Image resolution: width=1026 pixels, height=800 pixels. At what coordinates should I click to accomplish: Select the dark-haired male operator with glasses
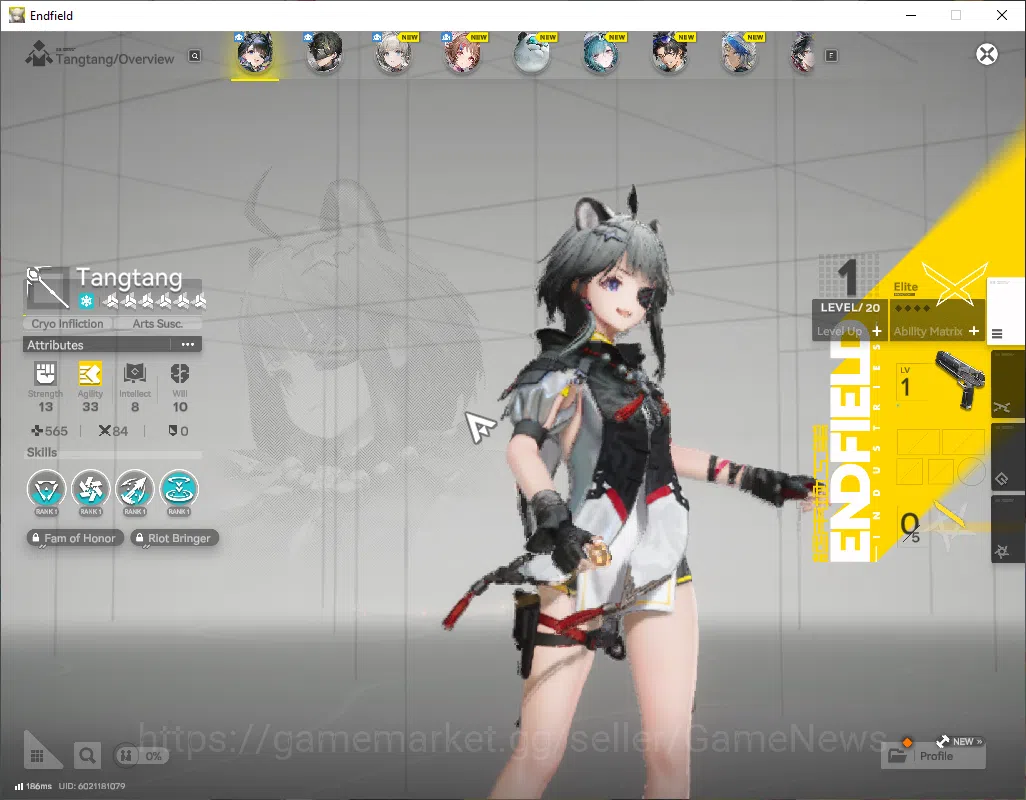click(671, 52)
